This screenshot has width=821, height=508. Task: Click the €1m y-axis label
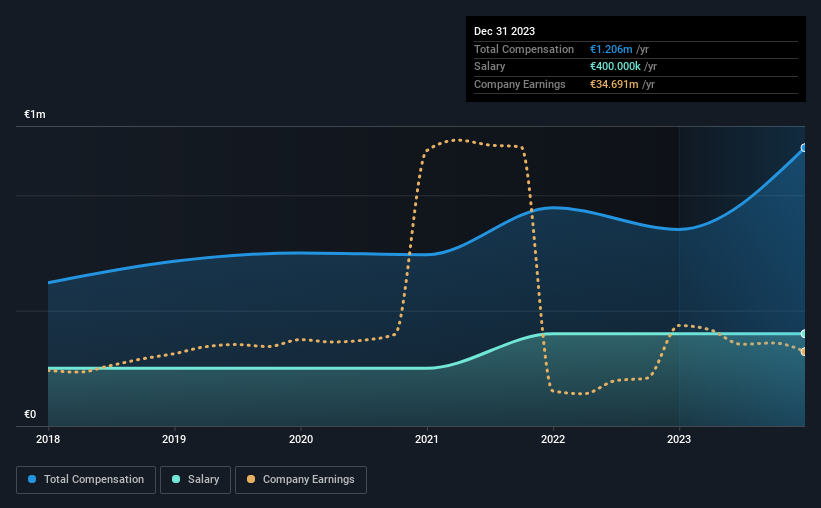[35, 114]
